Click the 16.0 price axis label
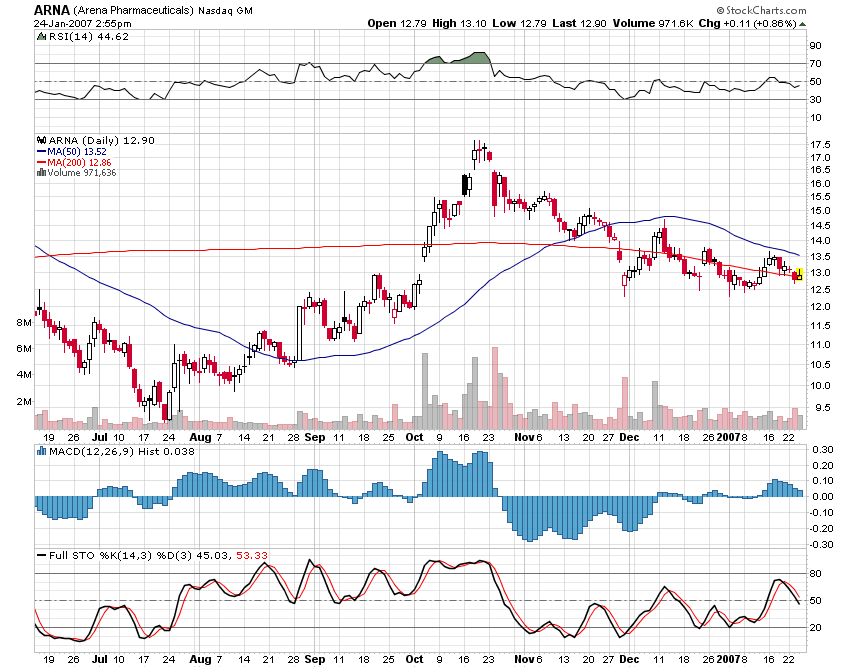 (x=820, y=184)
